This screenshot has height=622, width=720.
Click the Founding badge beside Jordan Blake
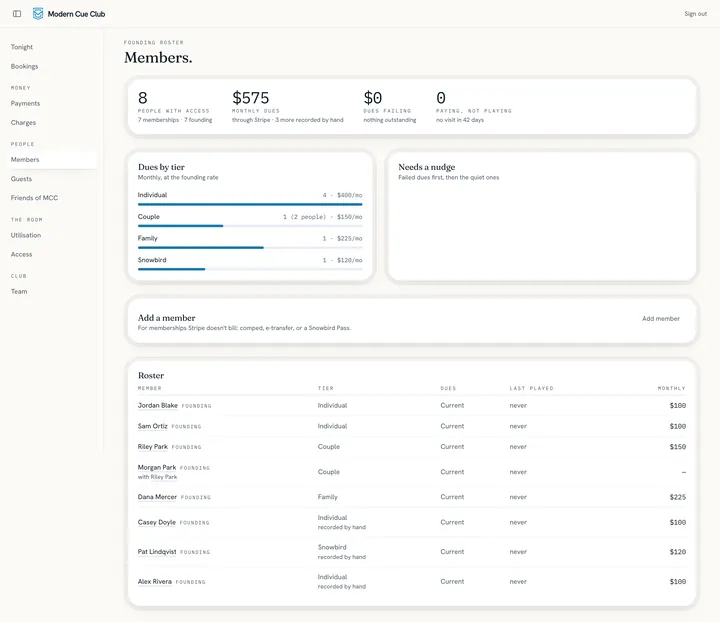(197, 406)
